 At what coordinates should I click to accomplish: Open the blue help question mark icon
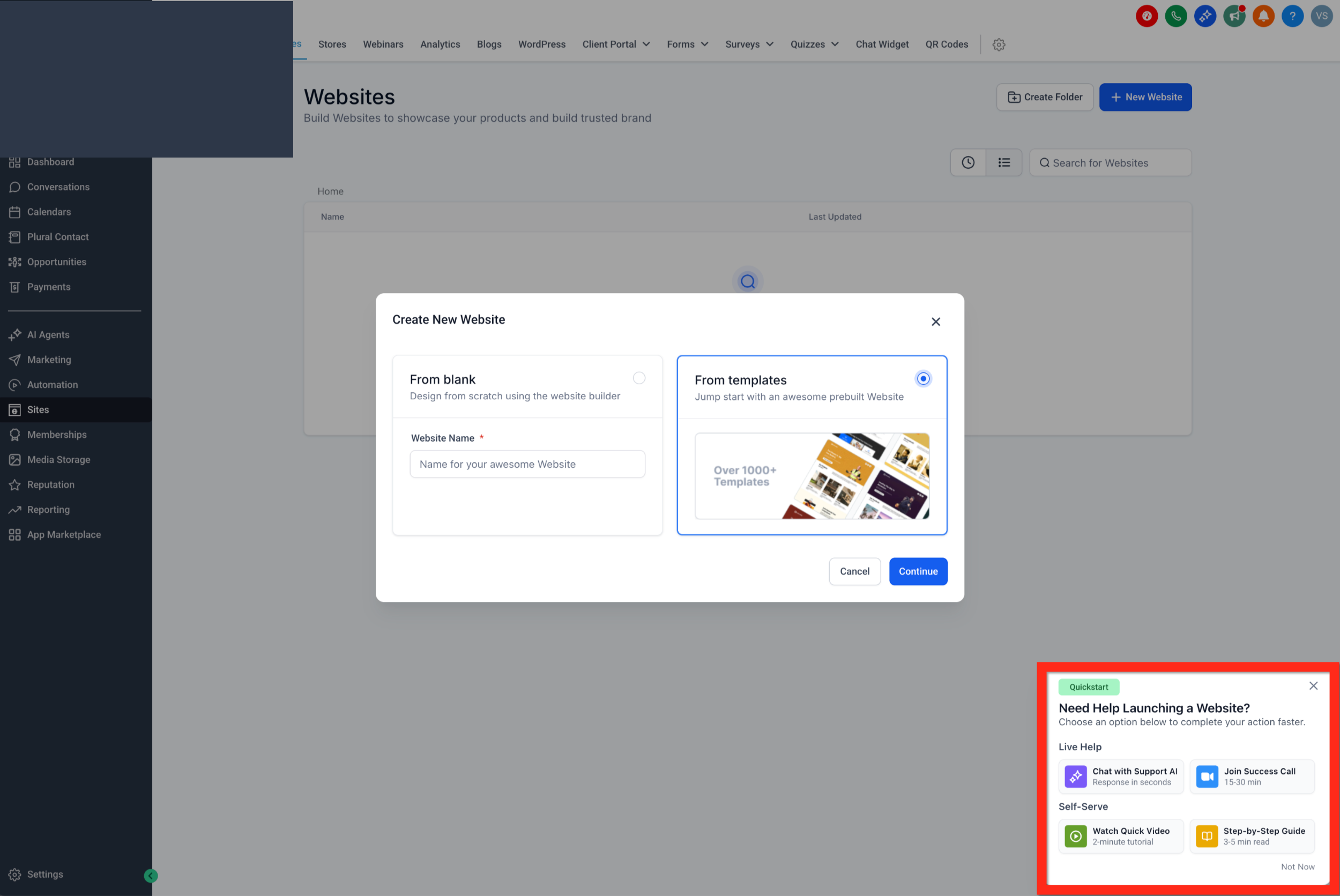tap(1292, 16)
